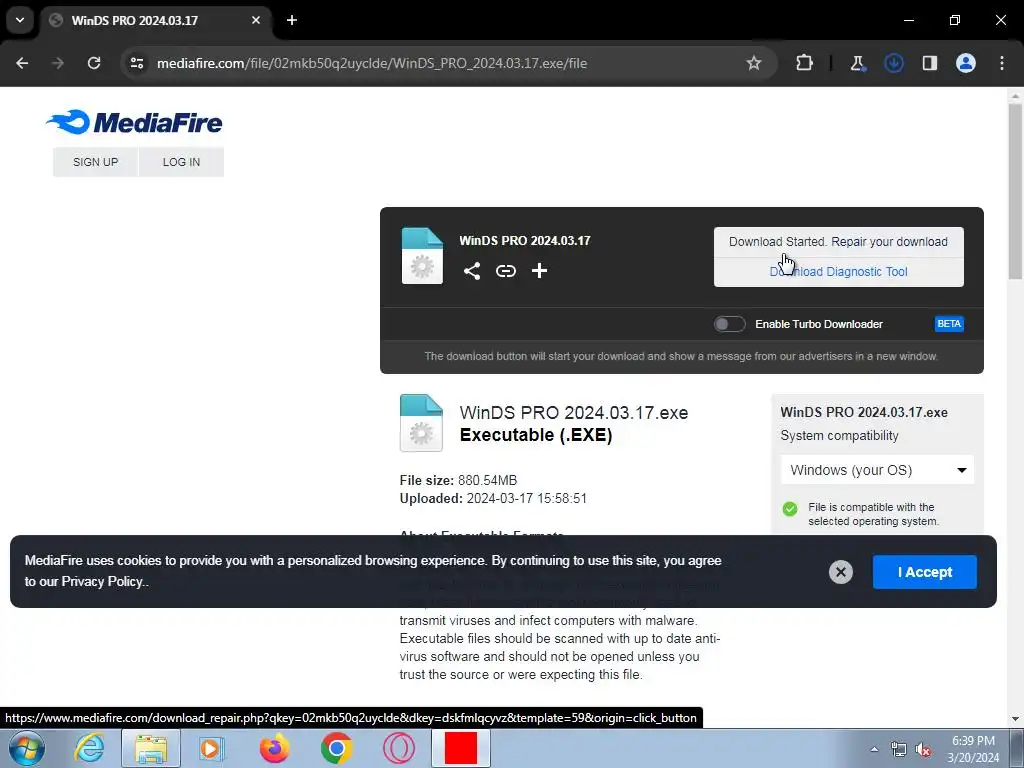Click the 'Enable Turbo Downloader' label

819,324
